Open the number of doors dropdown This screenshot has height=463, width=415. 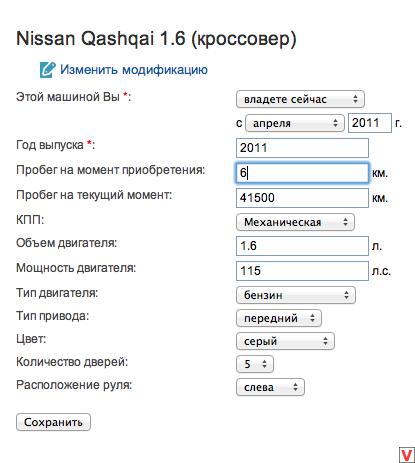(255, 364)
